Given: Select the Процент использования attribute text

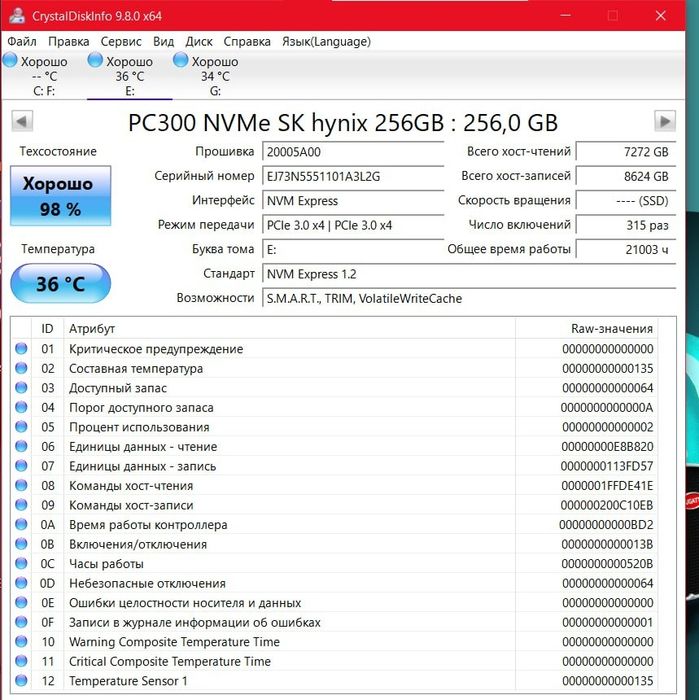Looking at the screenshot, I should (x=139, y=427).
